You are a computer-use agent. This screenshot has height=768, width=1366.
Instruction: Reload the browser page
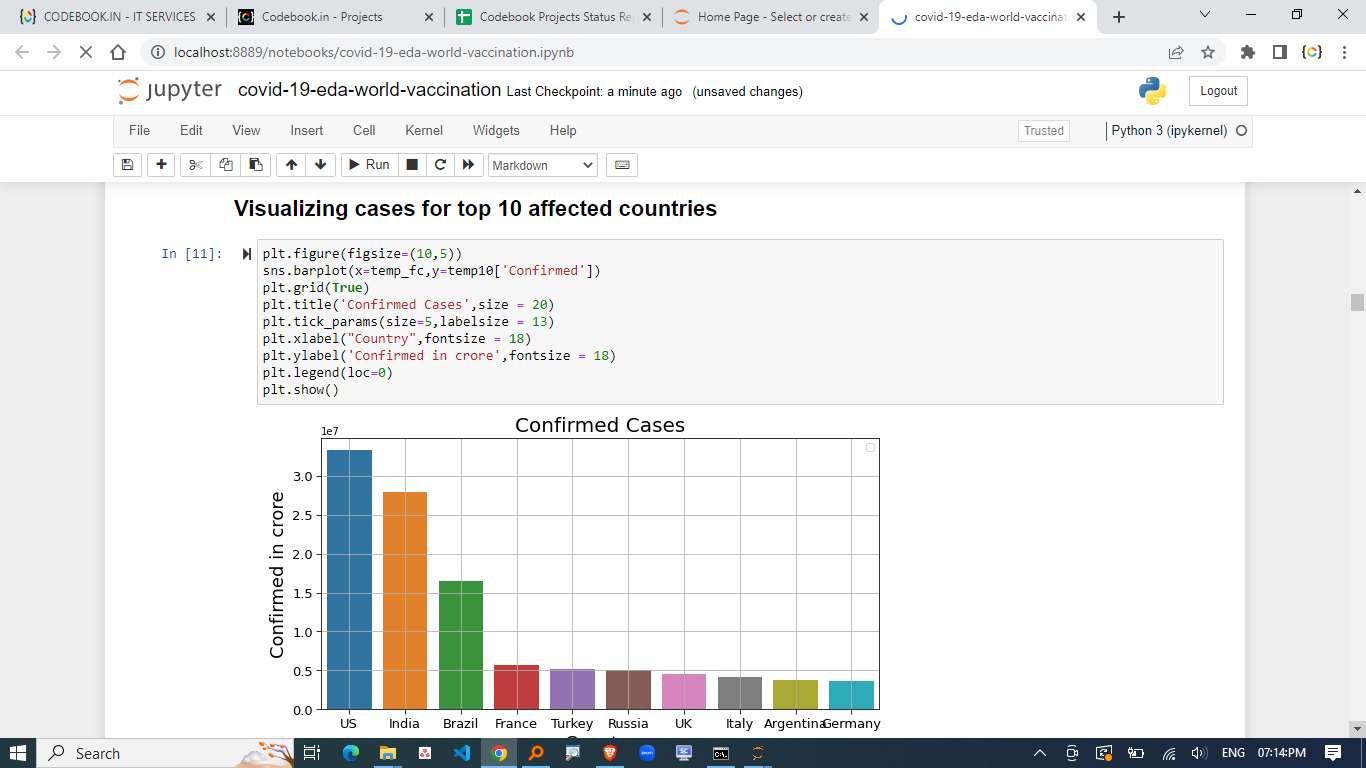click(x=86, y=52)
